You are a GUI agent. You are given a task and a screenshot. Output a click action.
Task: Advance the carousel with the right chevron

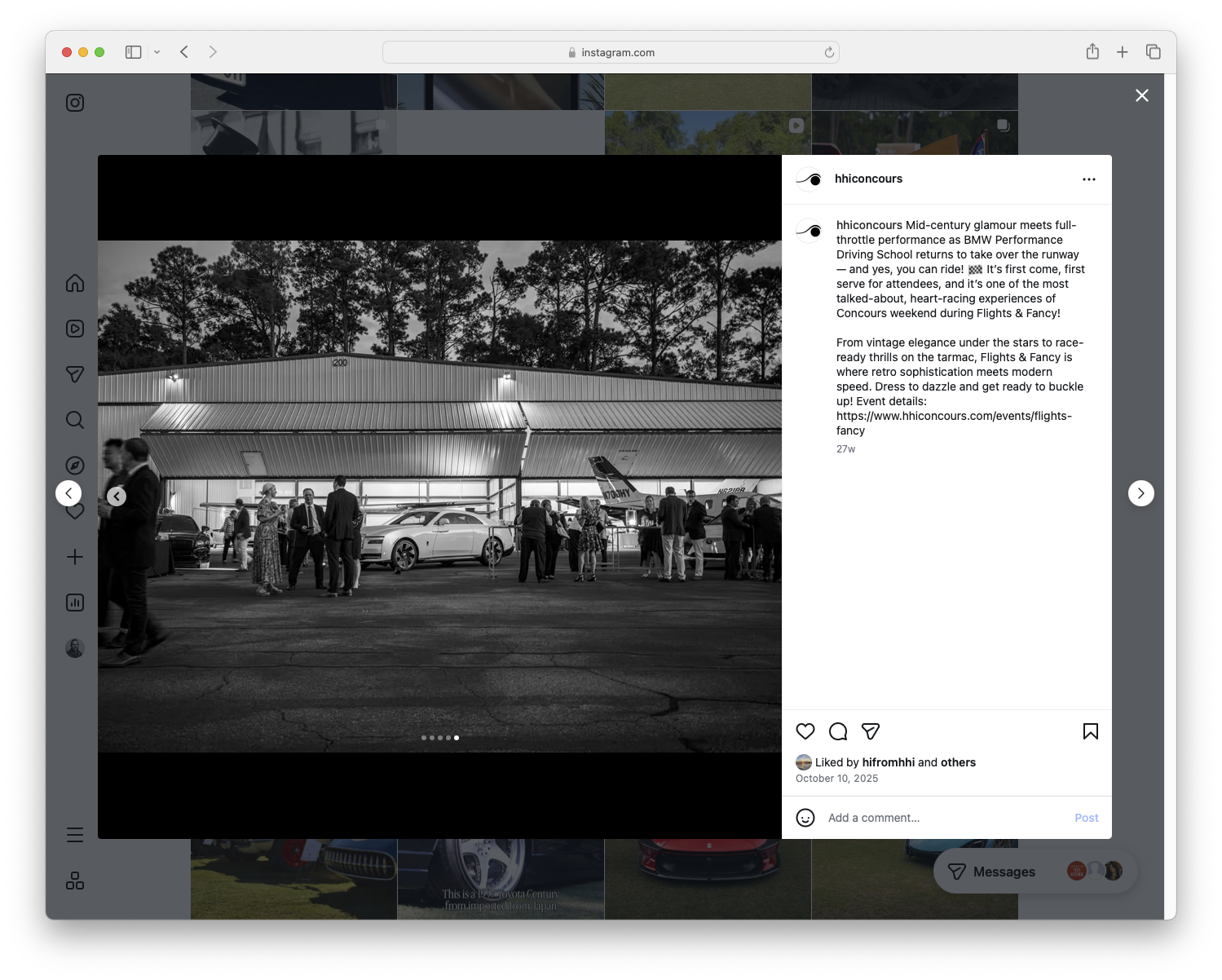(1141, 493)
